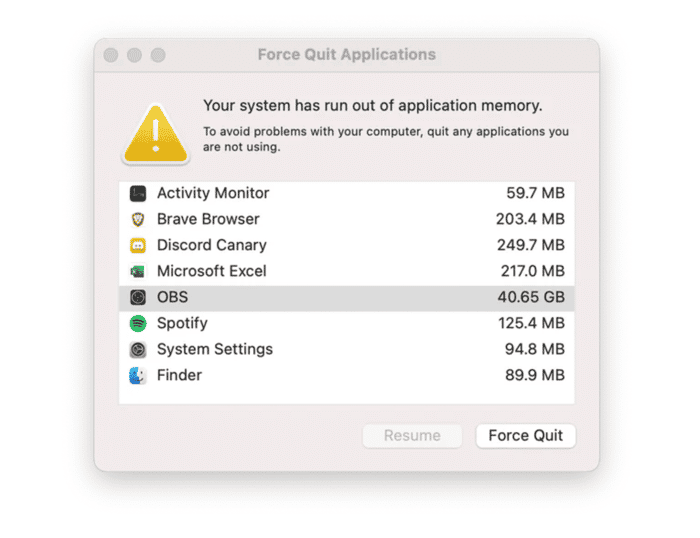This screenshot has width=700, height=538.
Task: Click the Force Quit Applications title
Action: click(347, 54)
